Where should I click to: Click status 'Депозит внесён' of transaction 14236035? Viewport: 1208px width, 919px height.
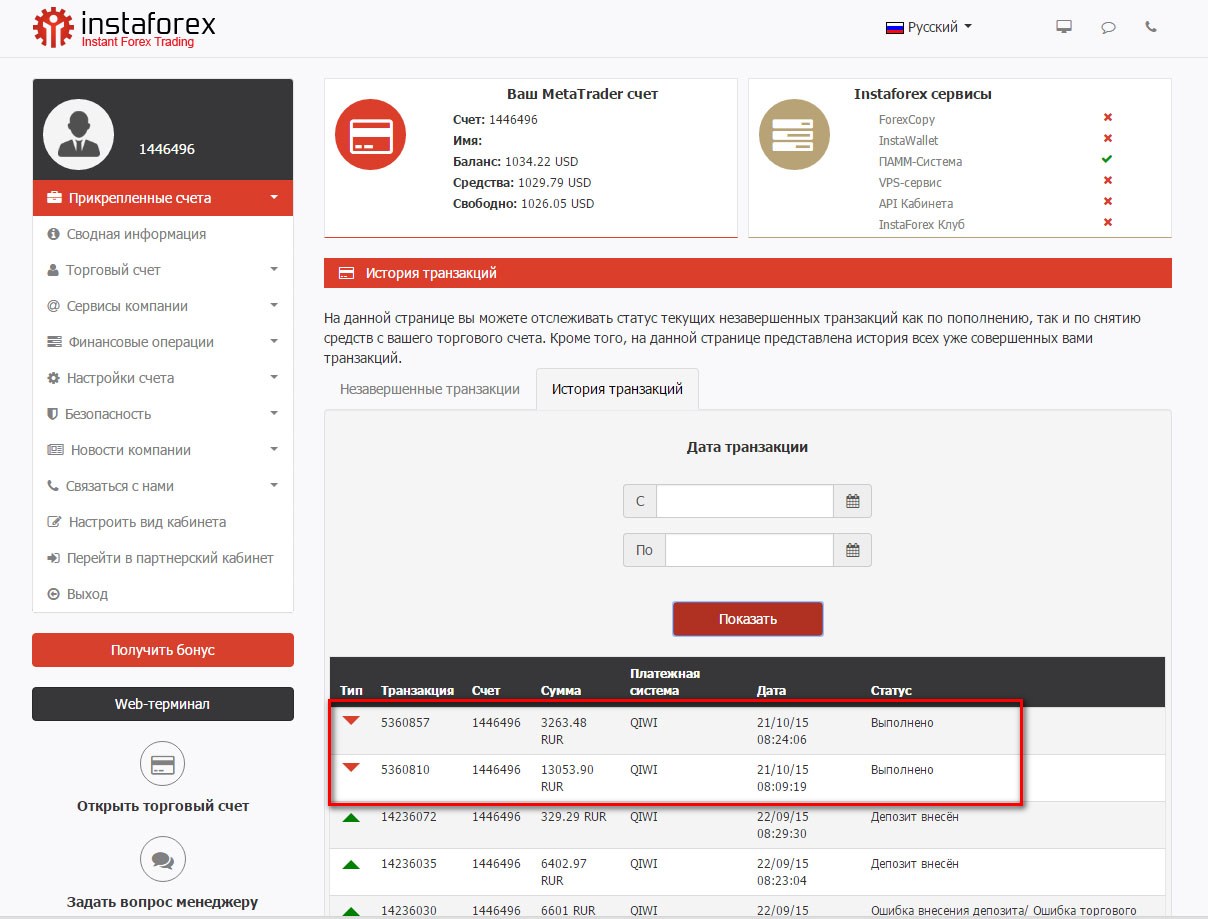(914, 864)
